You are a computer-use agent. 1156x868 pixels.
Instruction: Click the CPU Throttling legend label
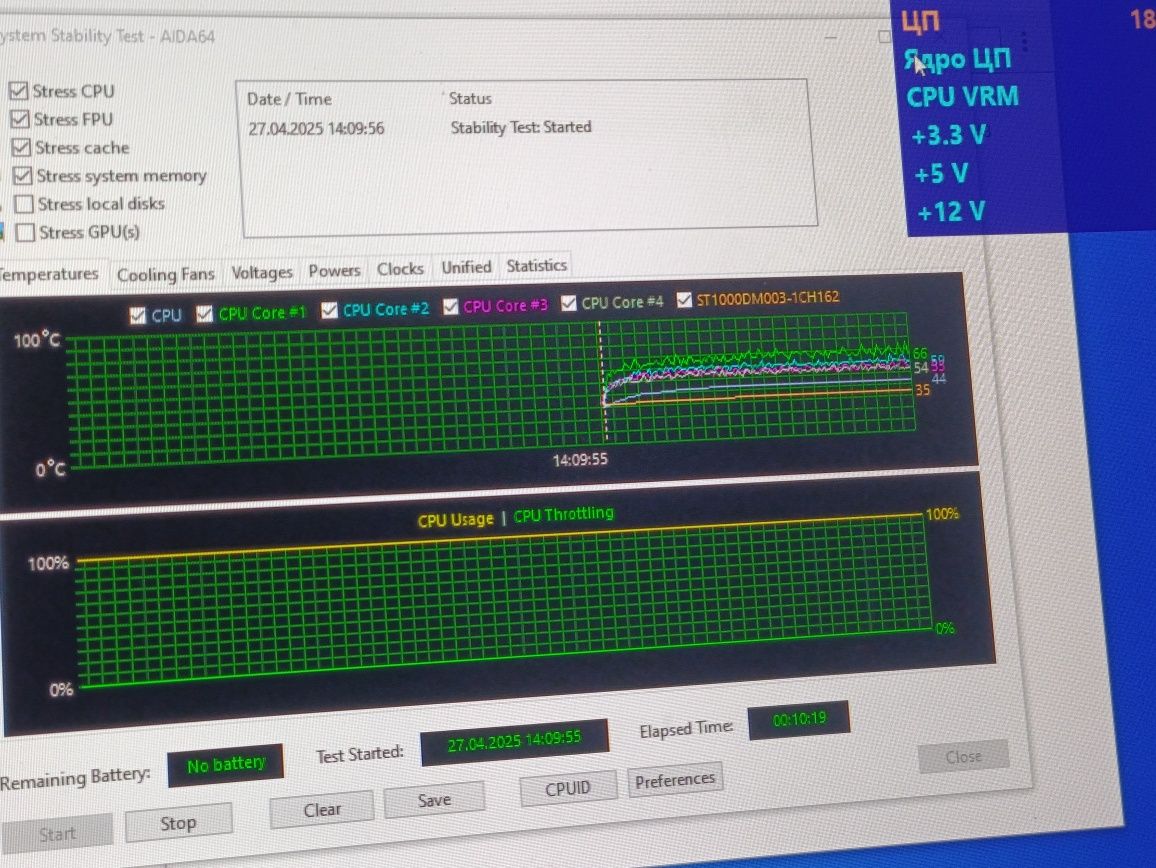coord(563,514)
